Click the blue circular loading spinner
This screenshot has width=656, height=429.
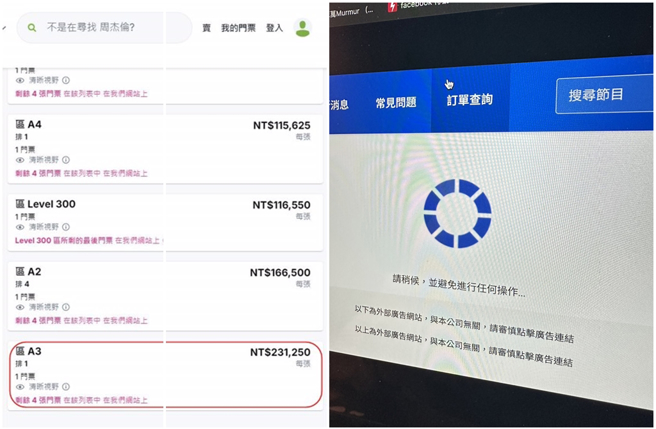(457, 213)
